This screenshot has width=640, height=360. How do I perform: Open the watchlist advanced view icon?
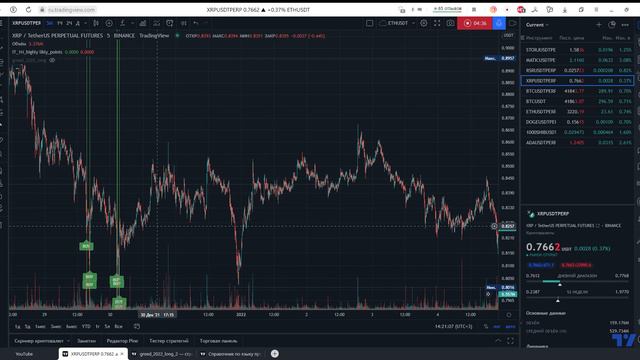[x=612, y=25]
